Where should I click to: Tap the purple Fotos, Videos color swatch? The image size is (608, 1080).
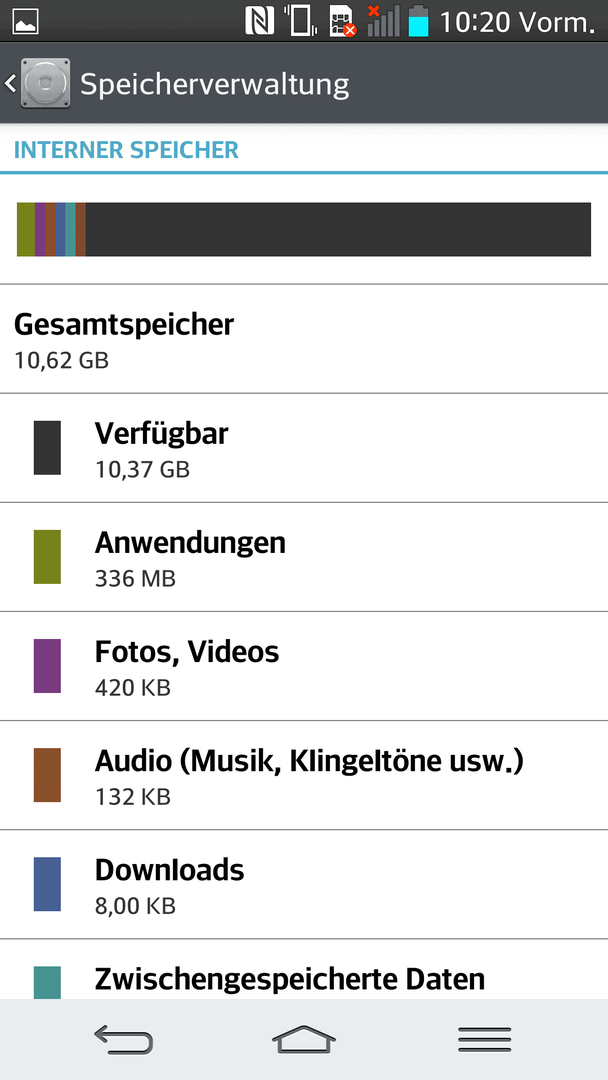[x=47, y=665]
